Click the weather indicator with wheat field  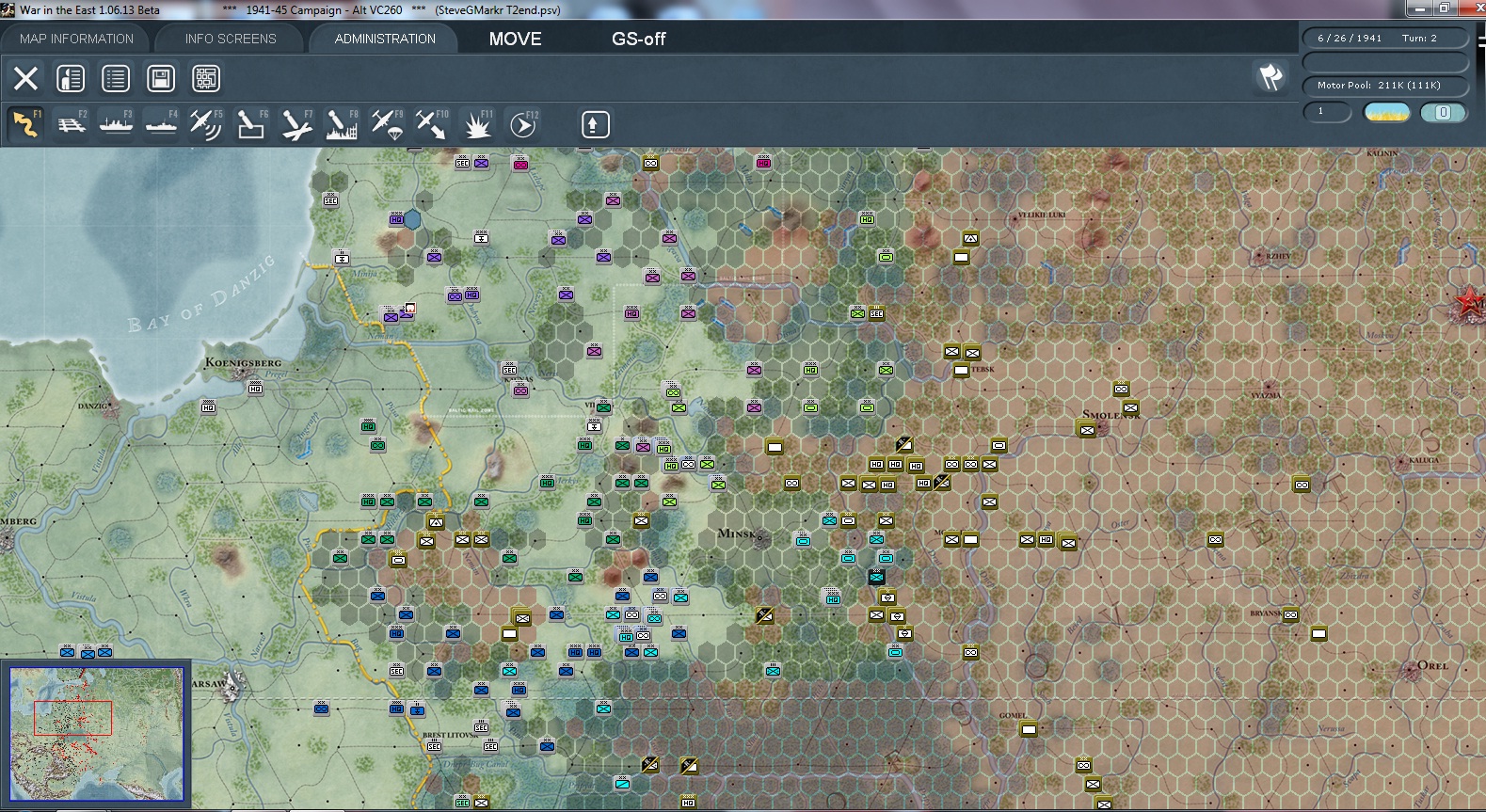point(1387,112)
